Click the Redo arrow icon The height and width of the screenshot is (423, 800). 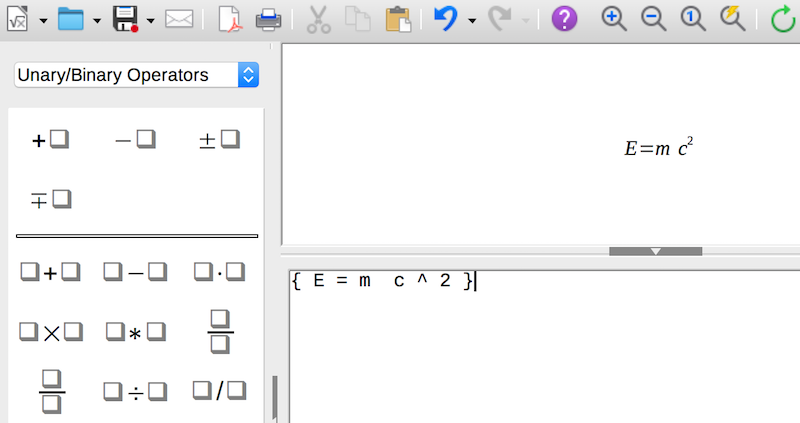(x=500, y=19)
